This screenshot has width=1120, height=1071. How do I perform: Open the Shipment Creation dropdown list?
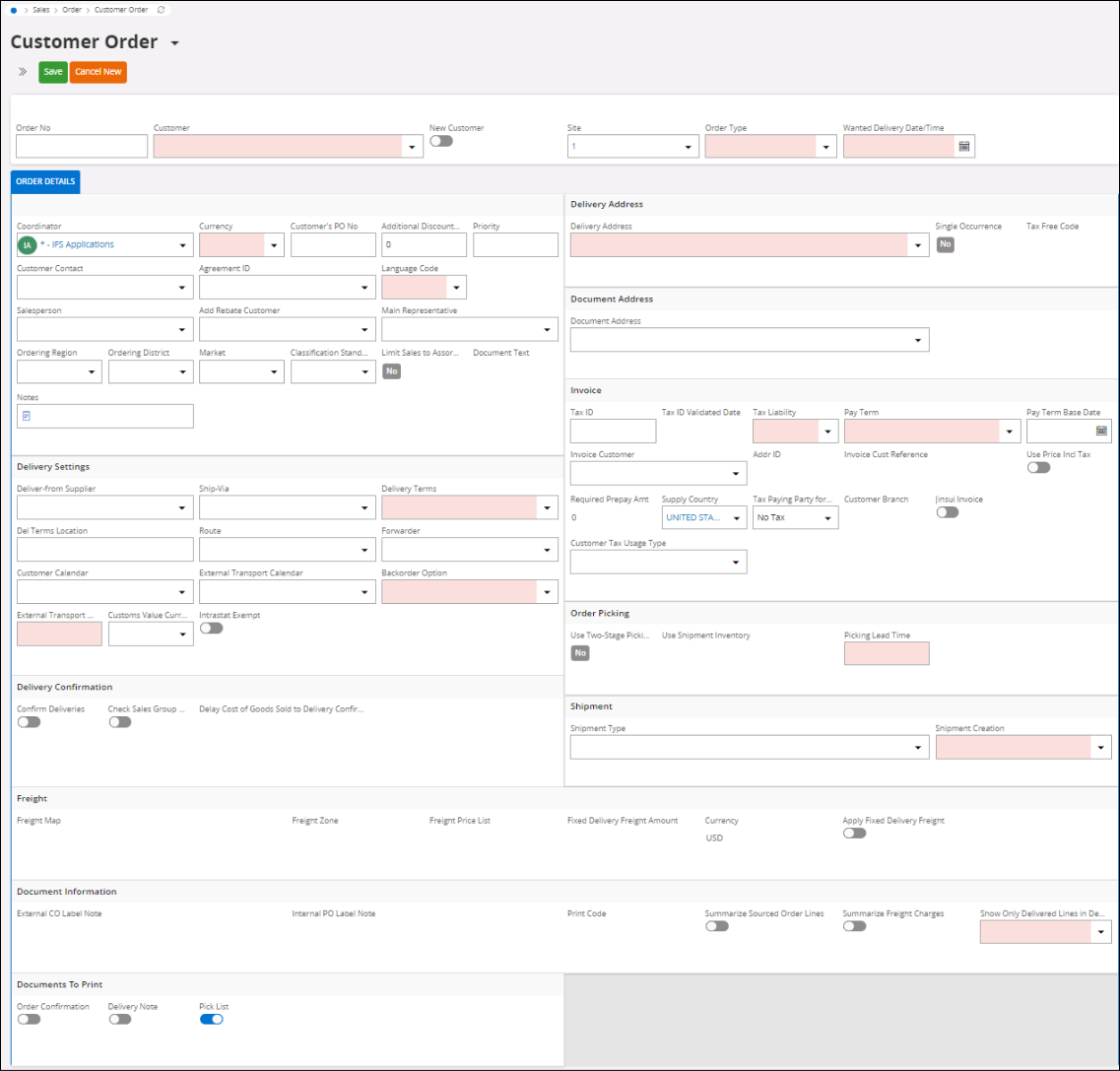point(1100,748)
